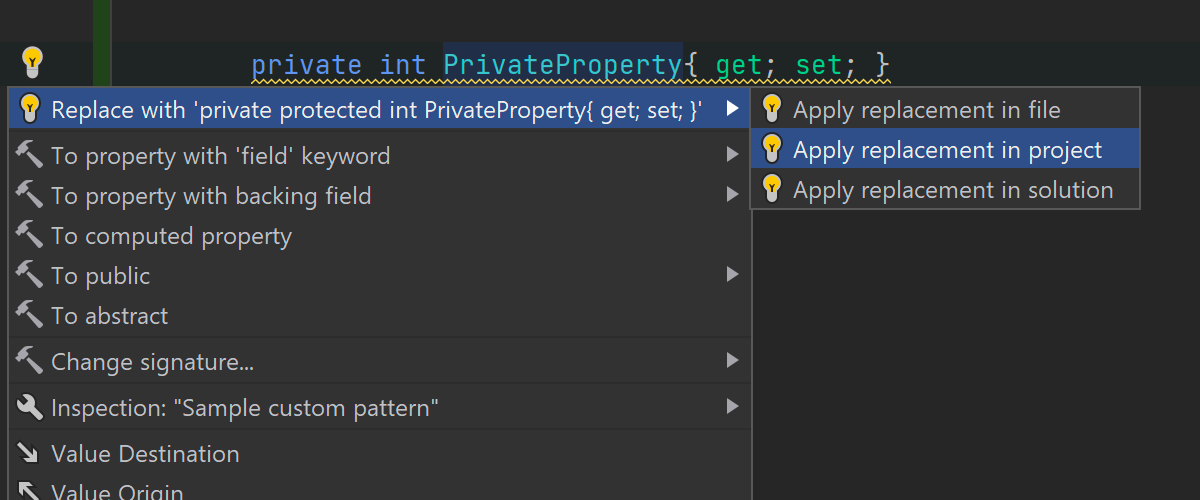Click the Value Destination arrow icon
This screenshot has height=500, width=1200.
click(29, 454)
